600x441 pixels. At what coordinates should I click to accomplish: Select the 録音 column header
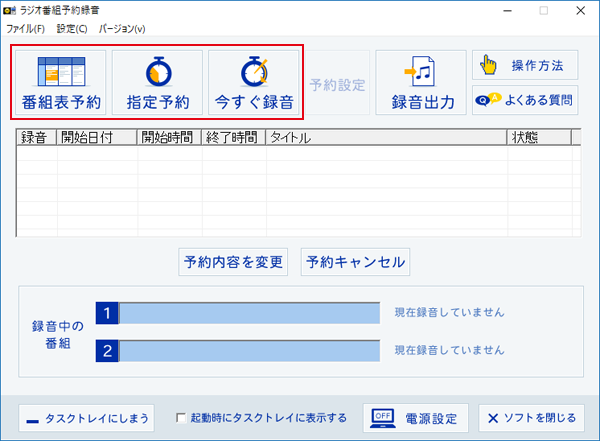[37, 137]
